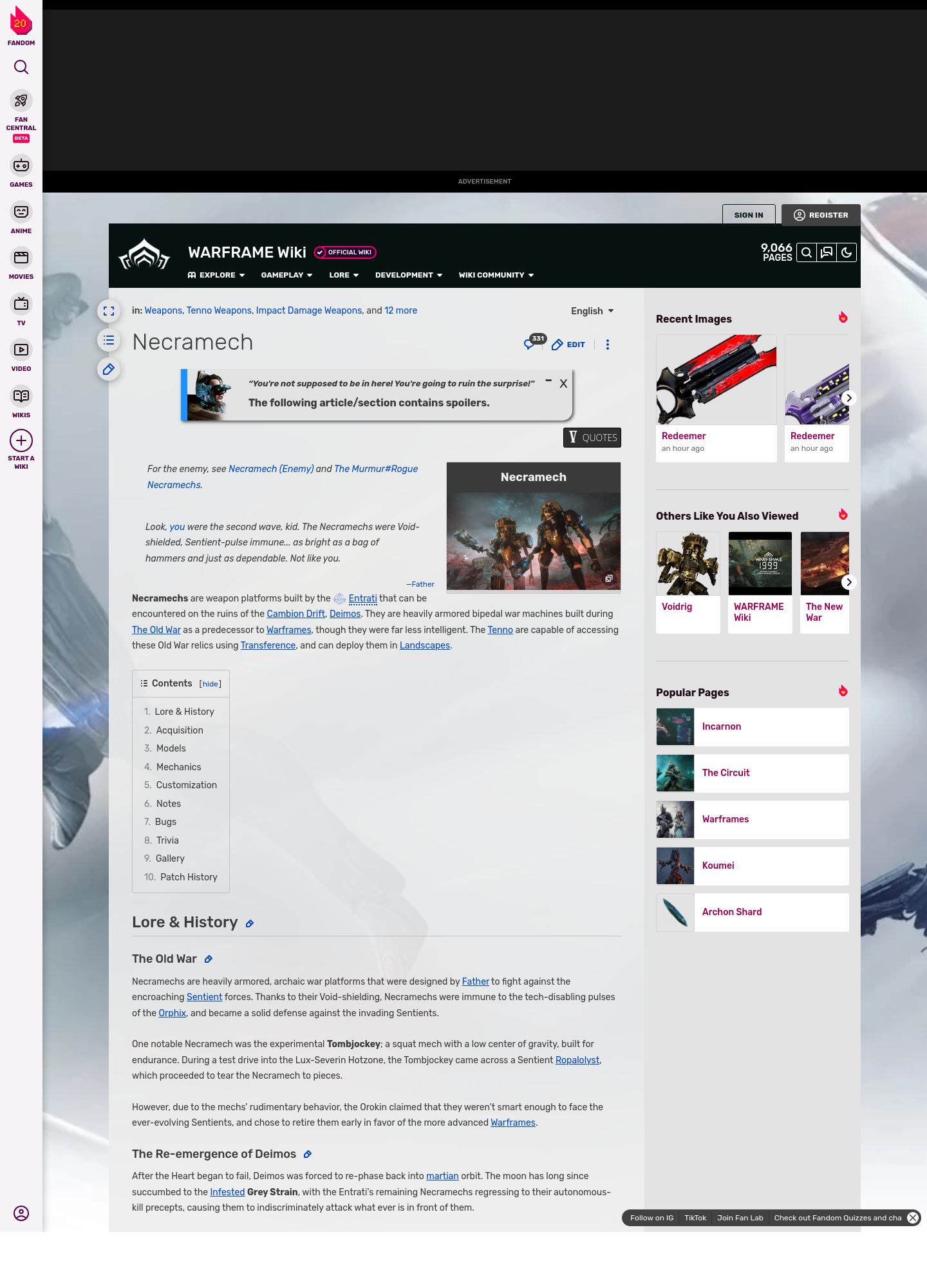Open the more actions three-dot menu
Image resolution: width=927 pixels, height=1288 pixels.
[x=607, y=345]
